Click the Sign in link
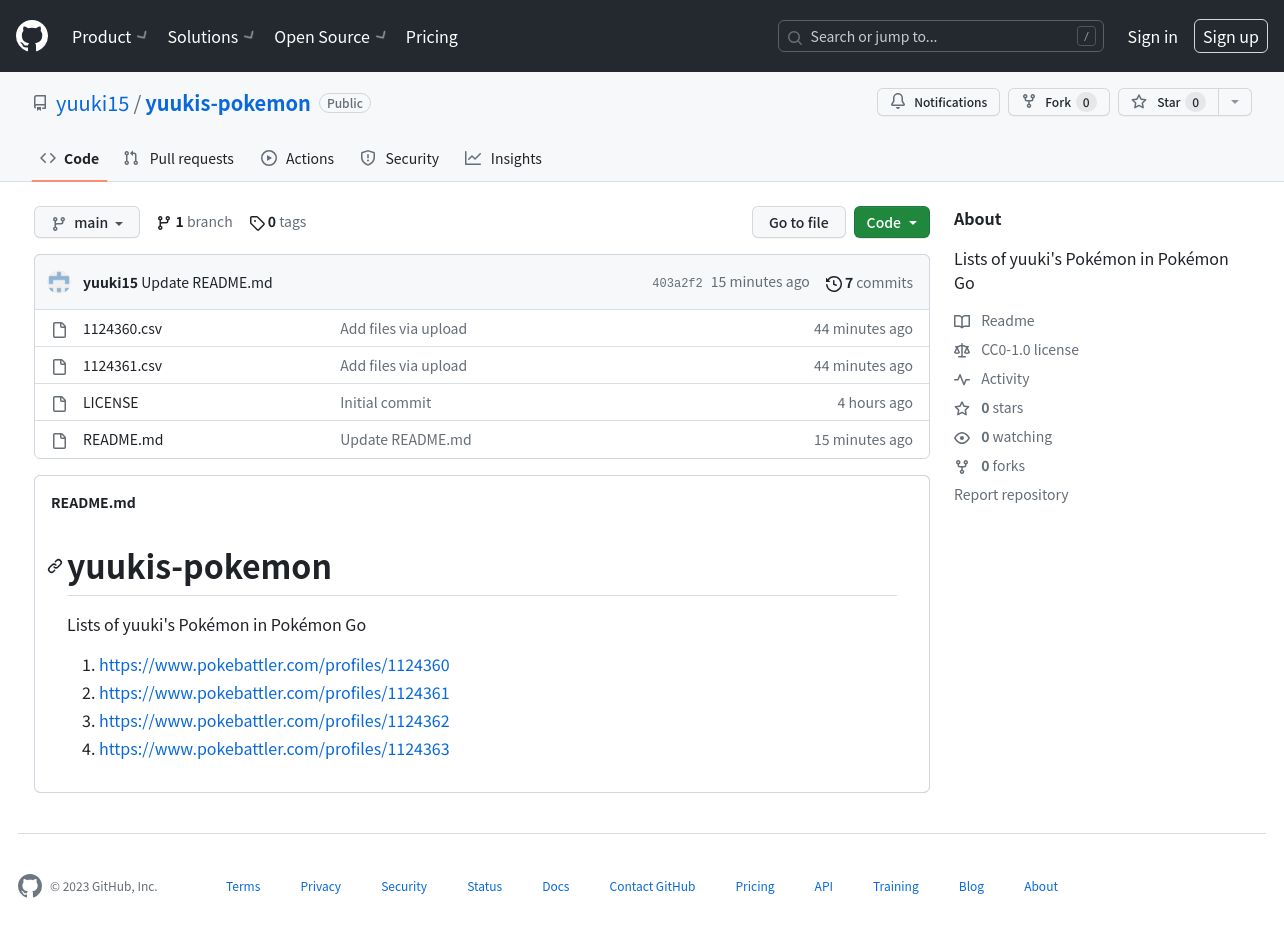This screenshot has height=947, width=1284. [1152, 36]
